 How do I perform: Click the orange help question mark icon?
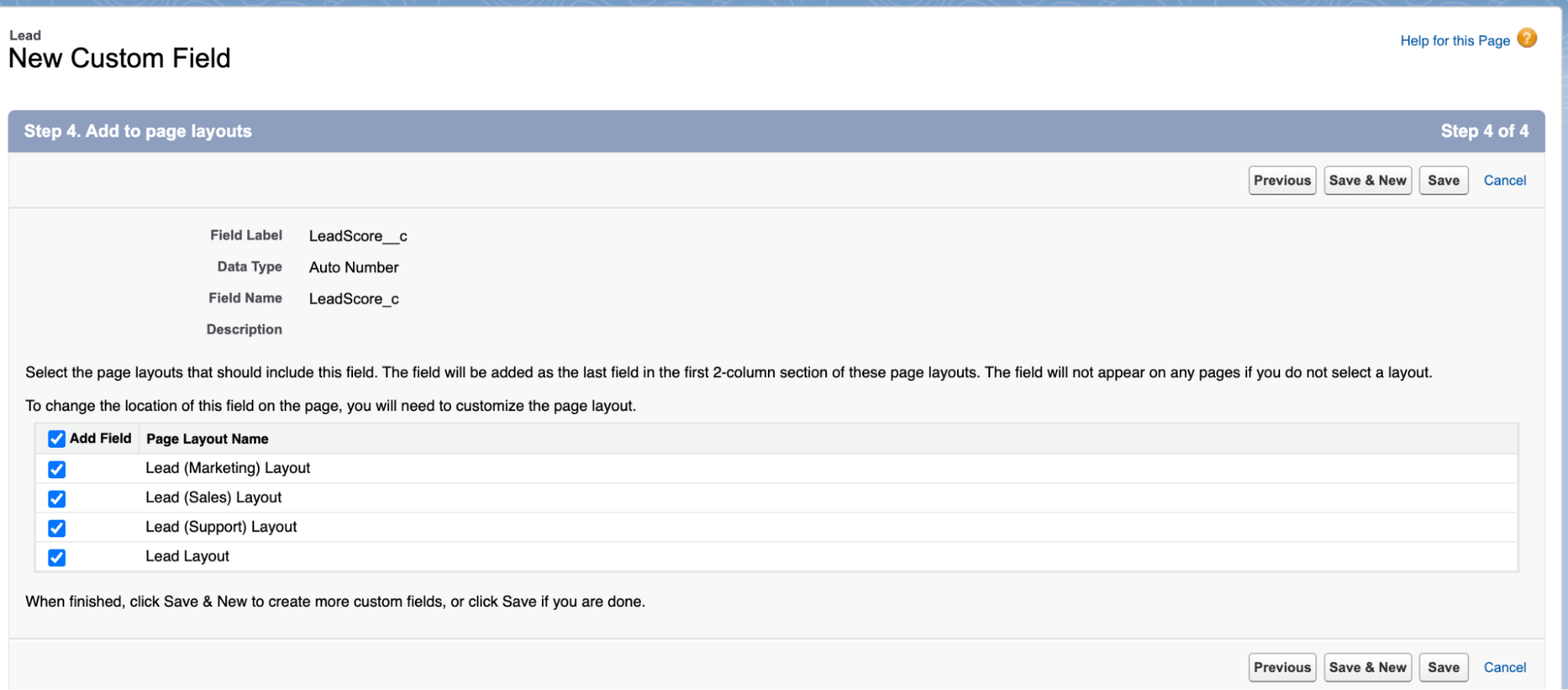(1526, 38)
